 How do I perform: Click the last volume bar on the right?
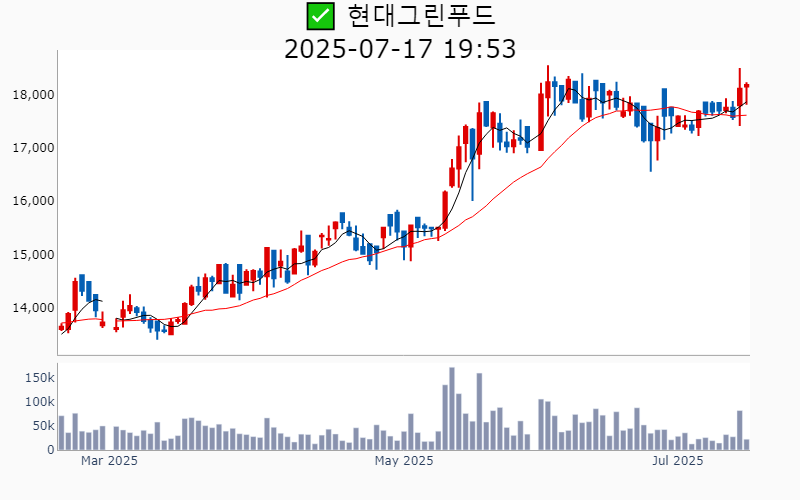click(x=746, y=445)
